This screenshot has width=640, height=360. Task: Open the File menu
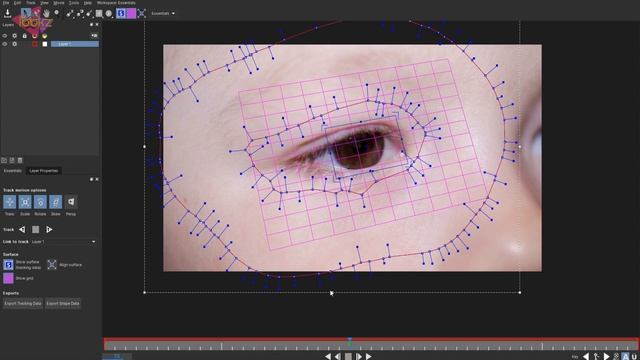pyautogui.click(x=6, y=2)
